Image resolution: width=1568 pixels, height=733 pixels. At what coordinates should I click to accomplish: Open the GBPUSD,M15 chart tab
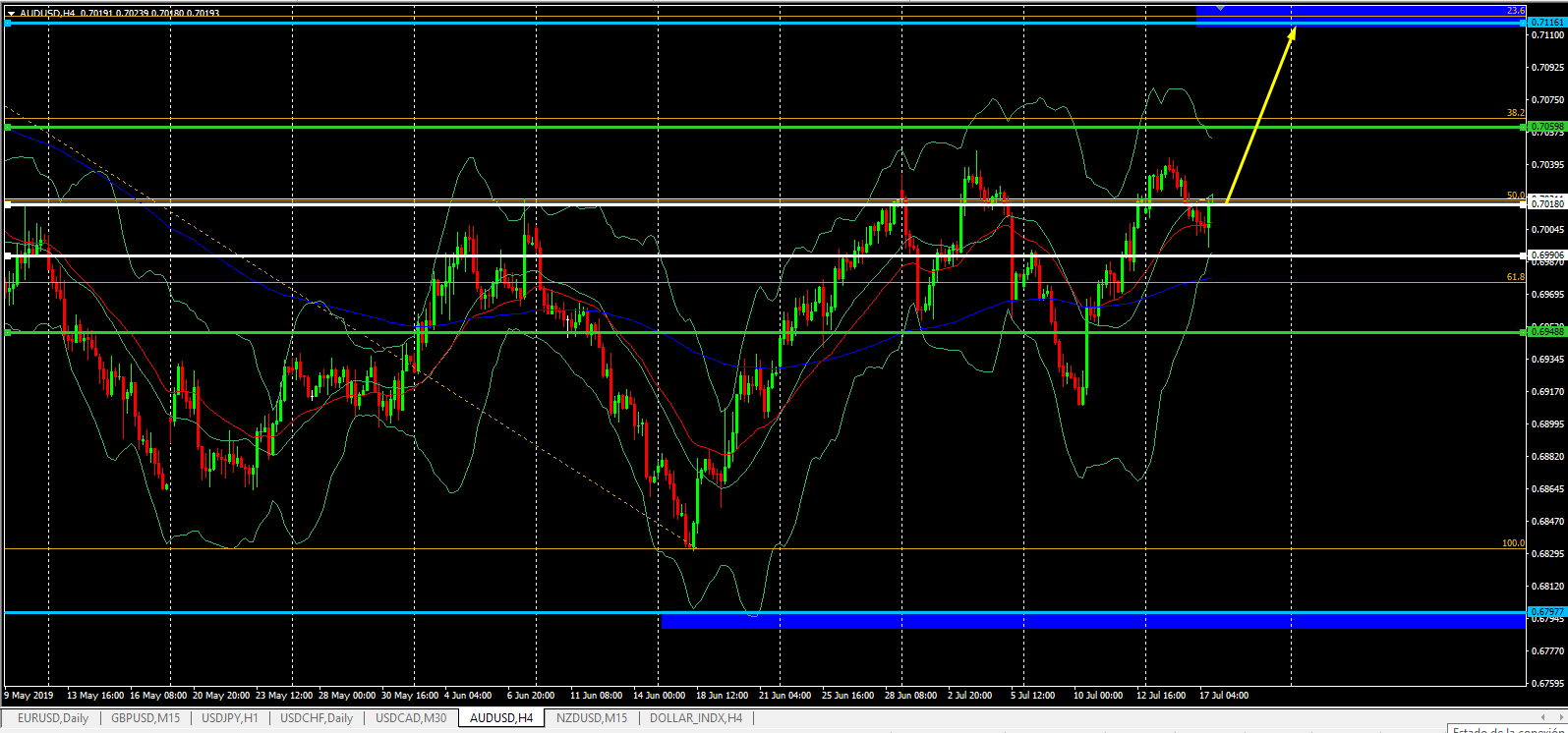pos(145,718)
